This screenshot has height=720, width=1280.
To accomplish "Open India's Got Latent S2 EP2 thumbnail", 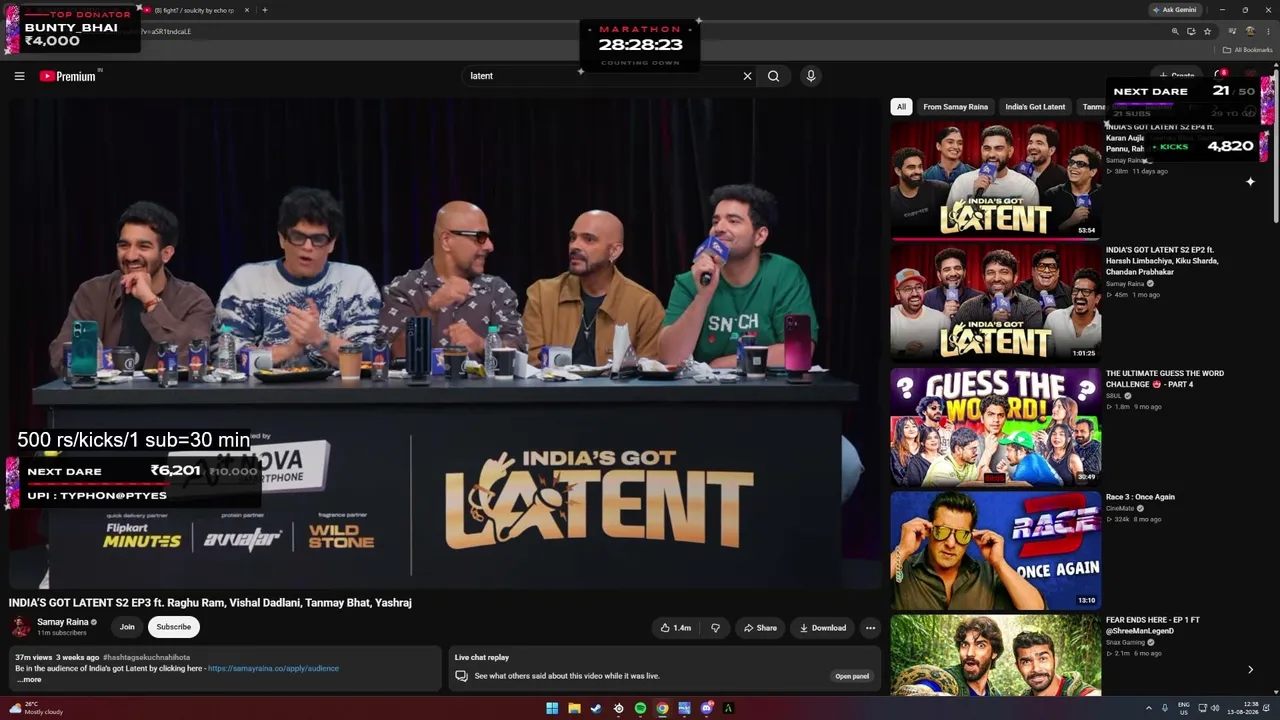I will (x=995, y=302).
